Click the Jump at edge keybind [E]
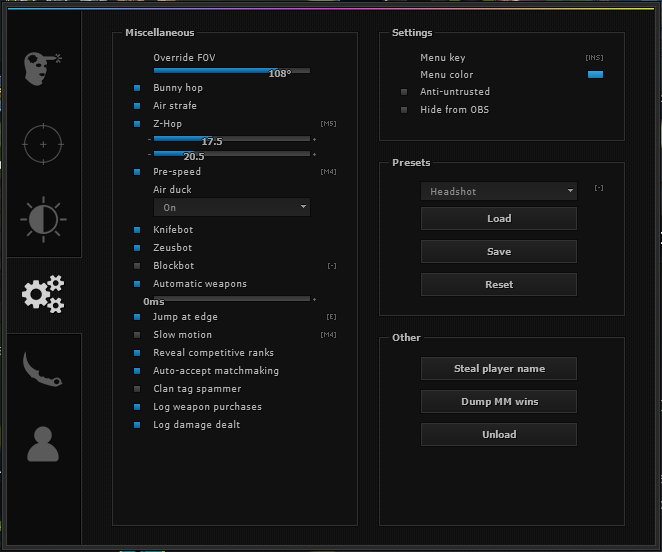The height and width of the screenshot is (552, 662). point(331,317)
